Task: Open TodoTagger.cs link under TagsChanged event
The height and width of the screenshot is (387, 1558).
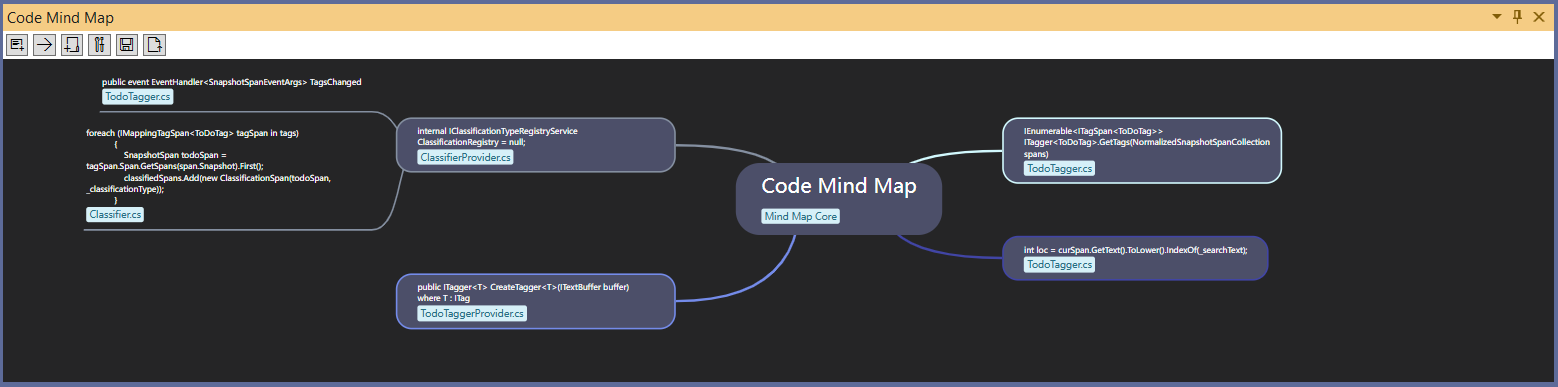Action: click(138, 97)
